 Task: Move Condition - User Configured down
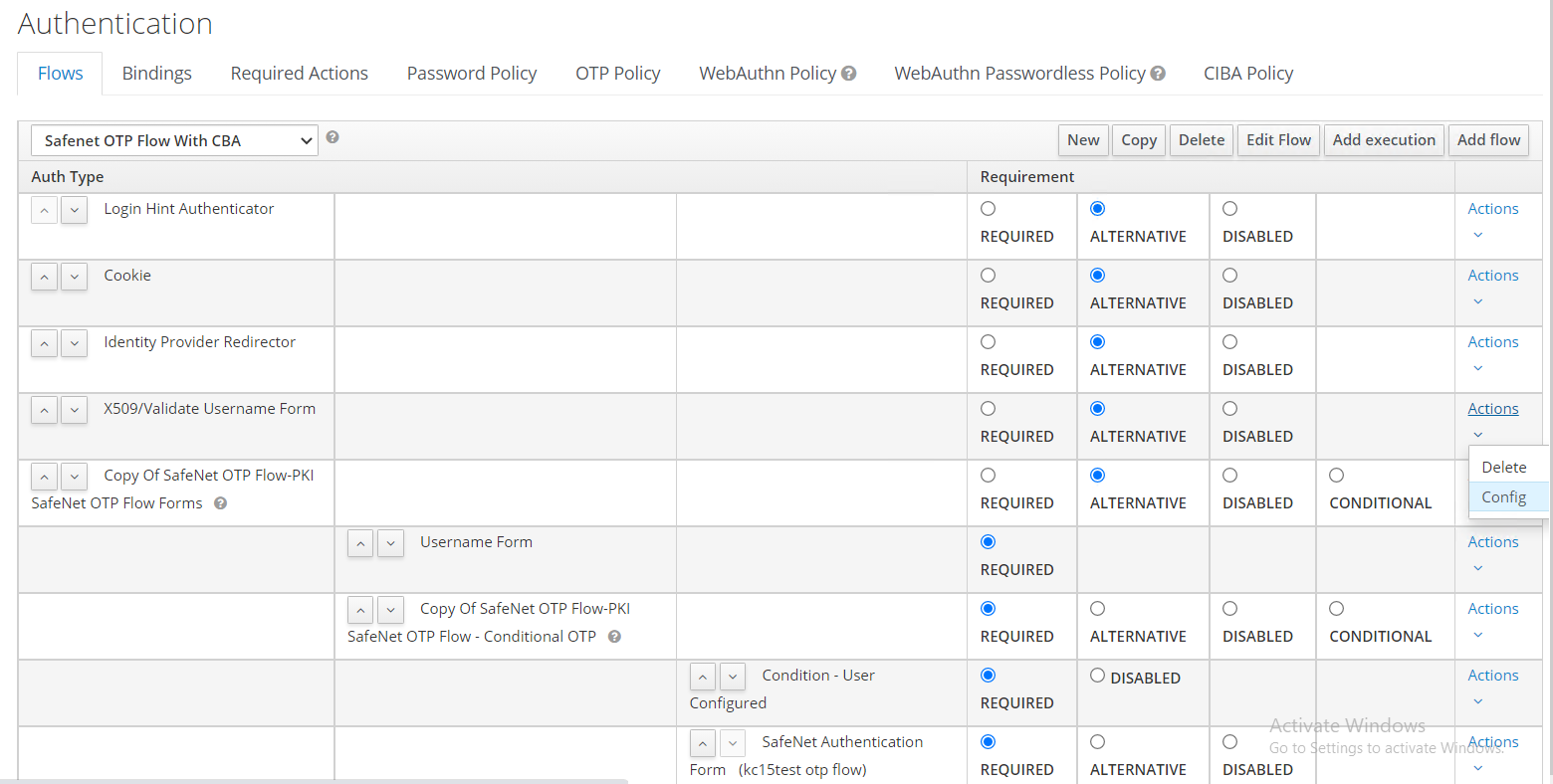tap(733, 677)
